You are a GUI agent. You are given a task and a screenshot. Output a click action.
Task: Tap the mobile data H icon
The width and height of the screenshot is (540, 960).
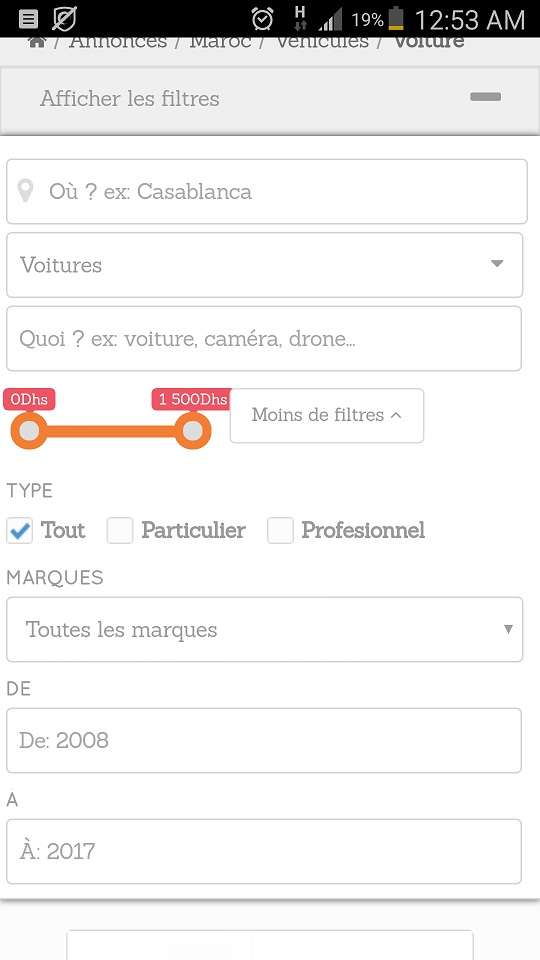pos(300,18)
